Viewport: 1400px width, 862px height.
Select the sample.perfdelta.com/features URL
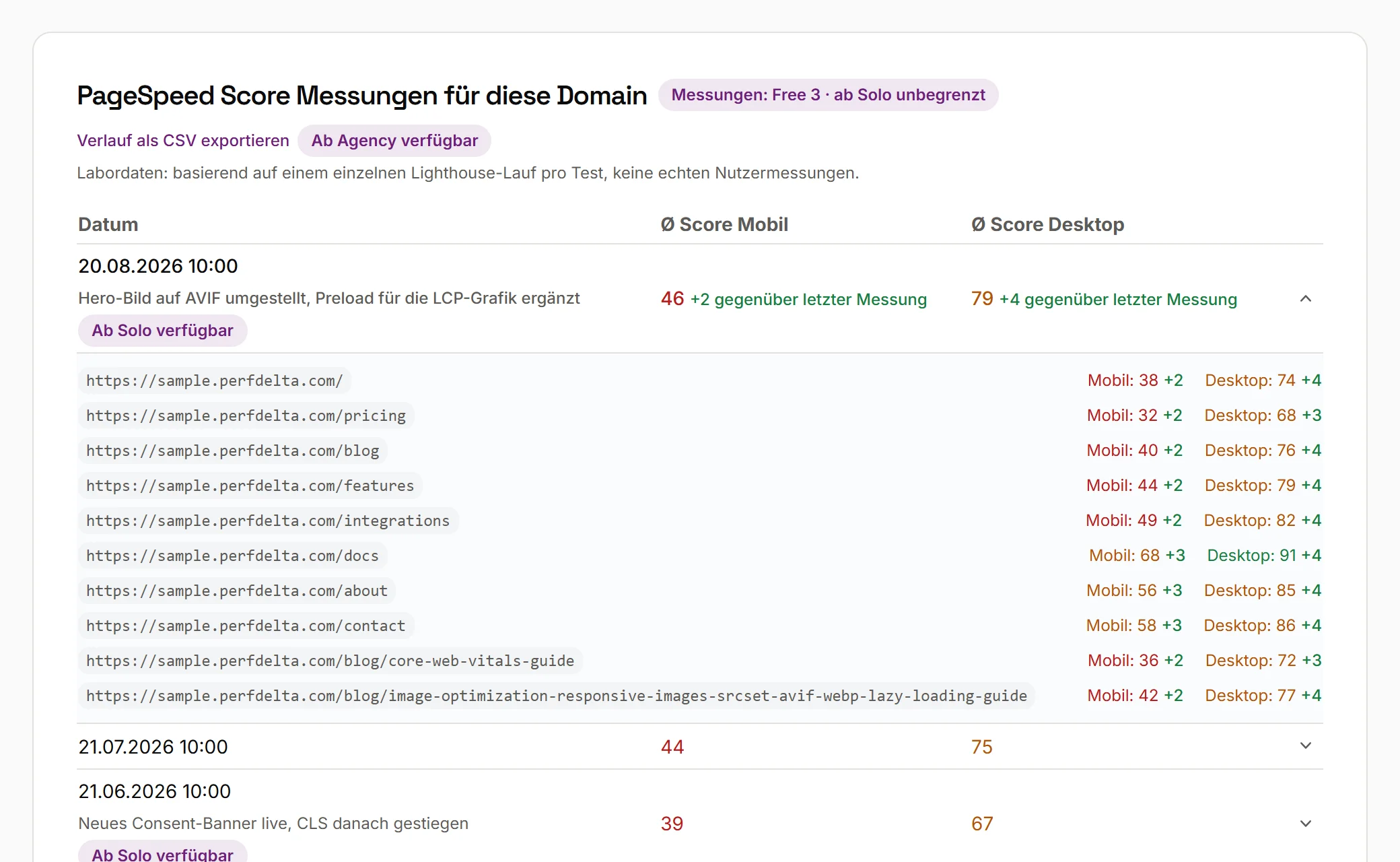click(250, 486)
